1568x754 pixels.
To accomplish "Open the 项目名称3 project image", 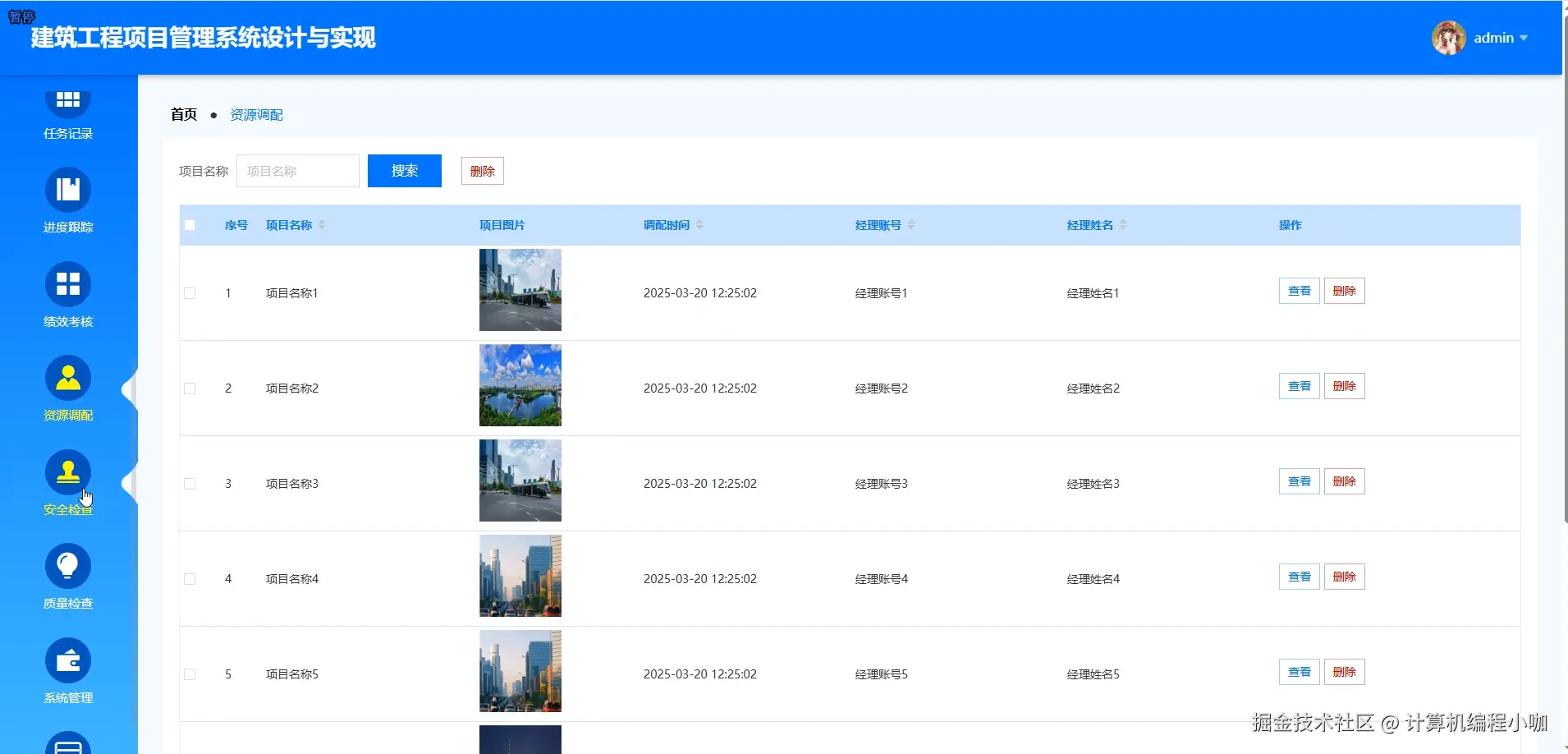I will point(520,480).
